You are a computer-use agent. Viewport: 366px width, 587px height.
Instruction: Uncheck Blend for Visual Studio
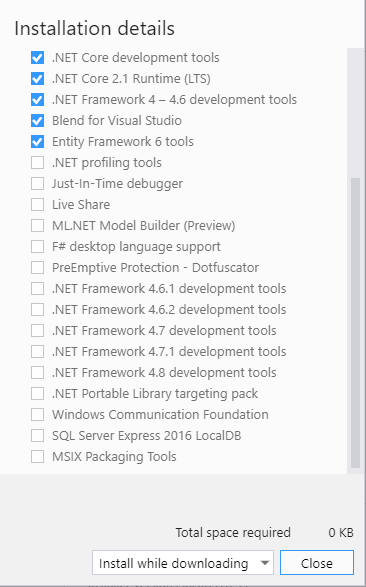click(x=37, y=121)
